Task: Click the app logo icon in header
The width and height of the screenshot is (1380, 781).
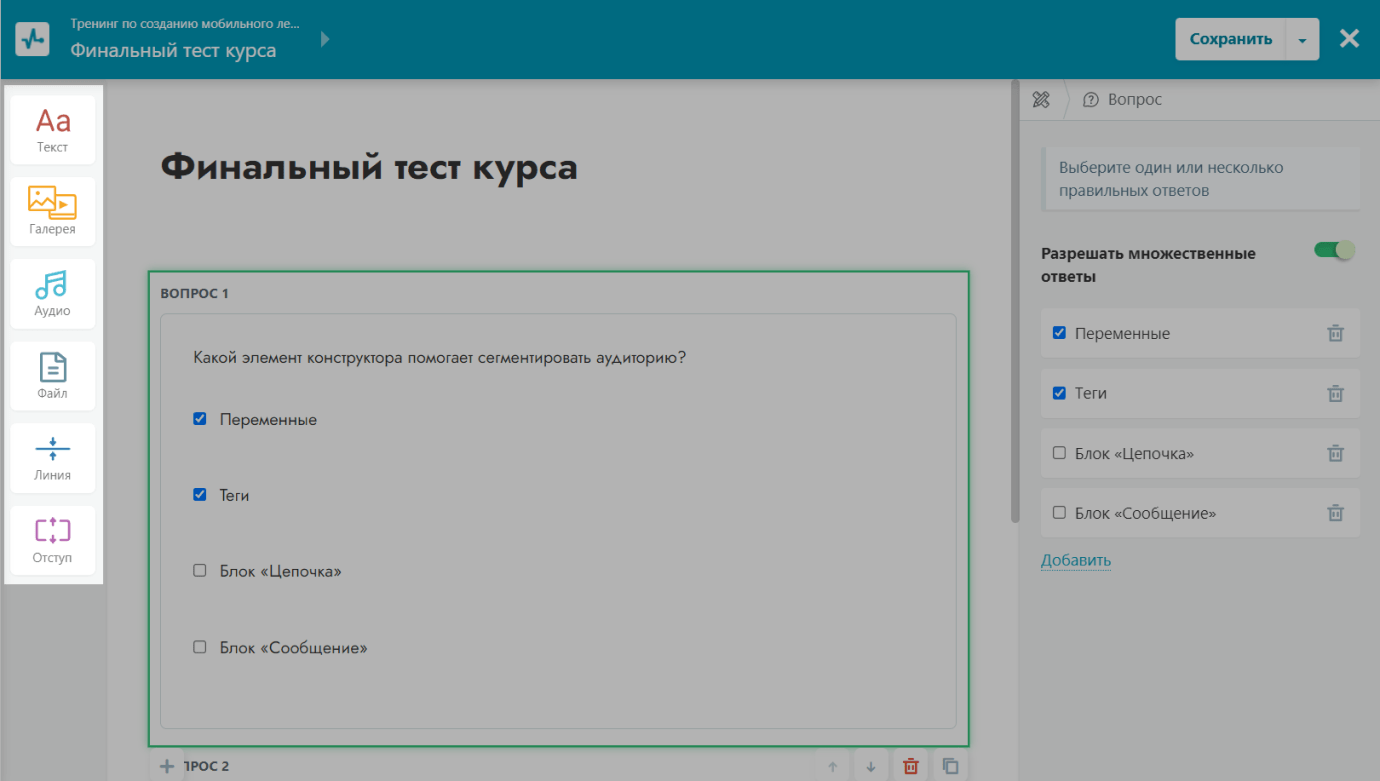Action: (33, 39)
